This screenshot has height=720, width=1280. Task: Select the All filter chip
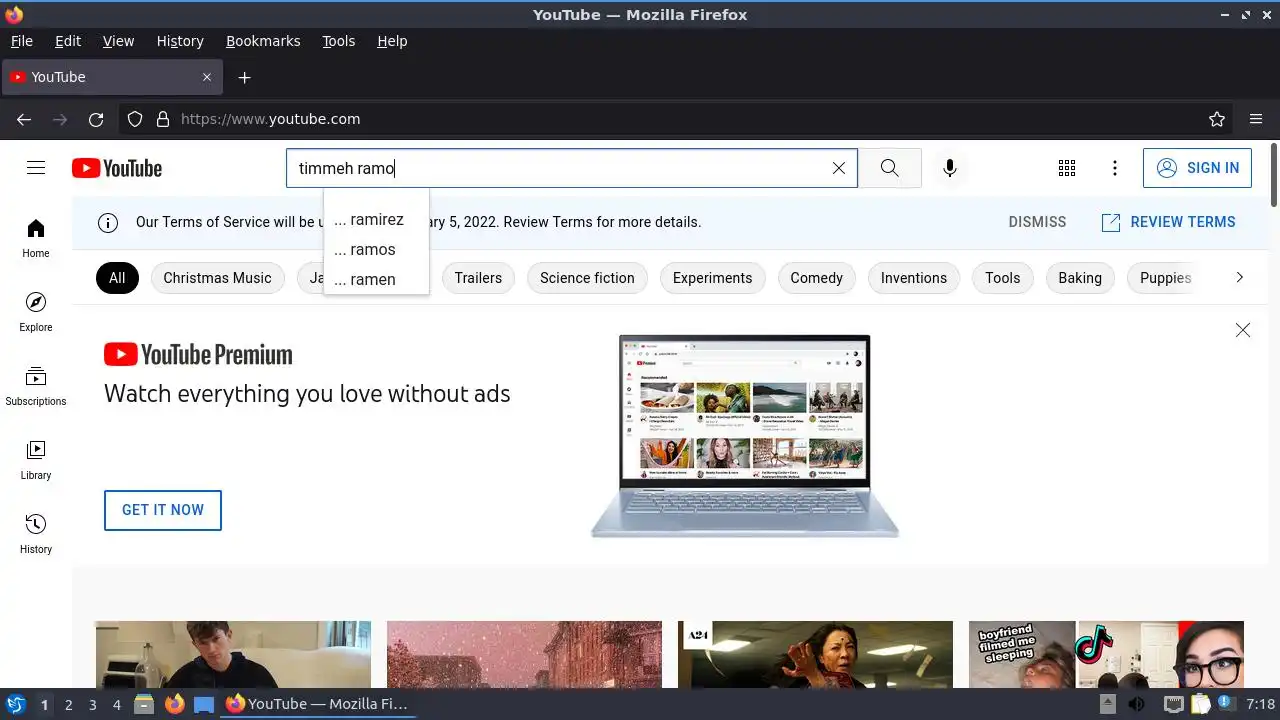click(117, 278)
